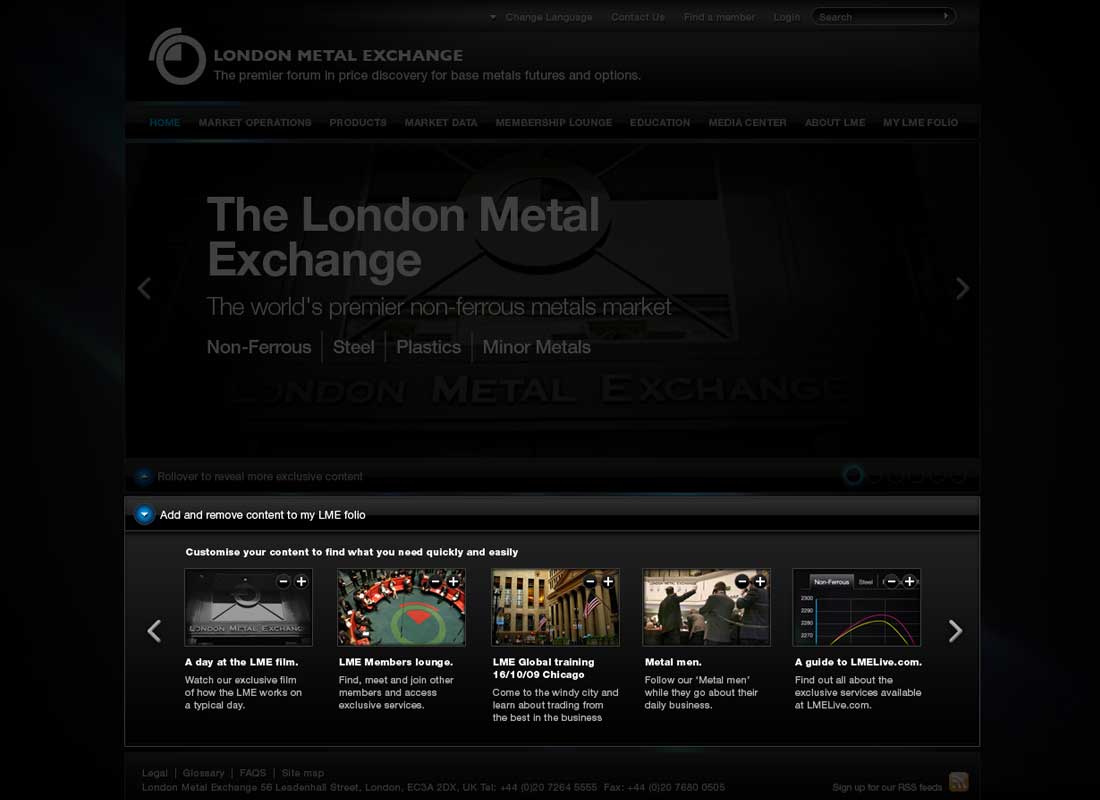Add 'A day at the LME film' with plus icon
This screenshot has width=1100, height=800.
(301, 581)
